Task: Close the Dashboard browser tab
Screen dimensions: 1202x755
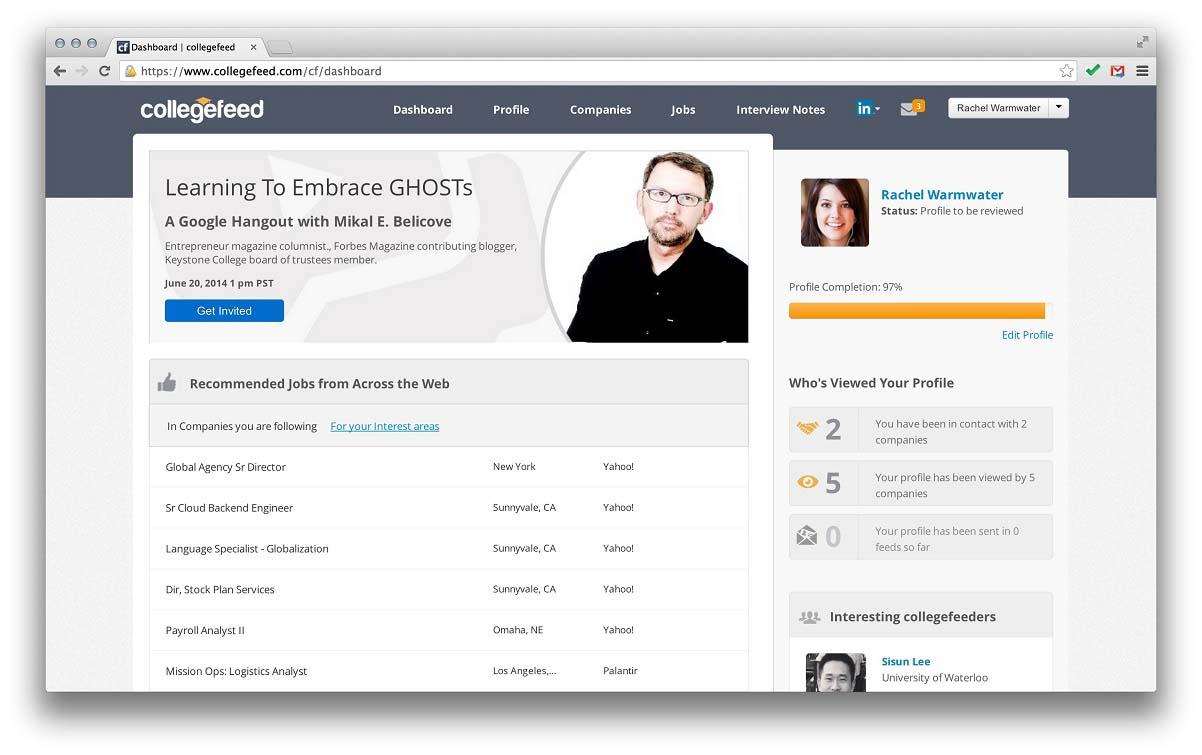Action: tap(254, 47)
